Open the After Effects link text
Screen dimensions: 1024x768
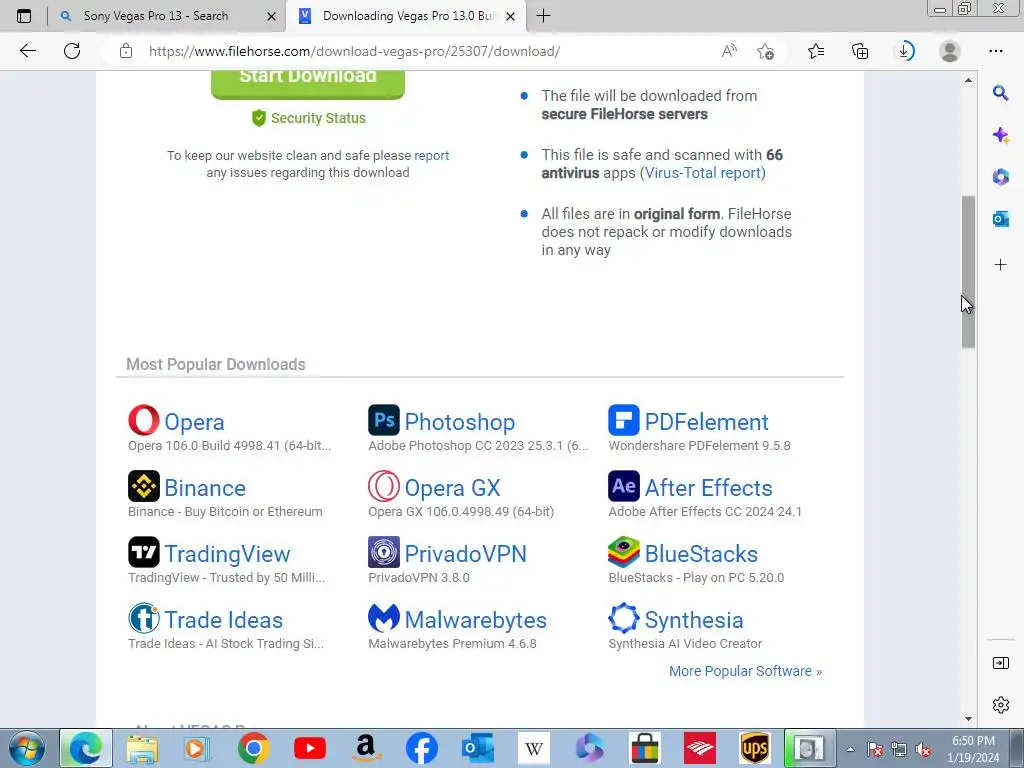[x=708, y=488]
